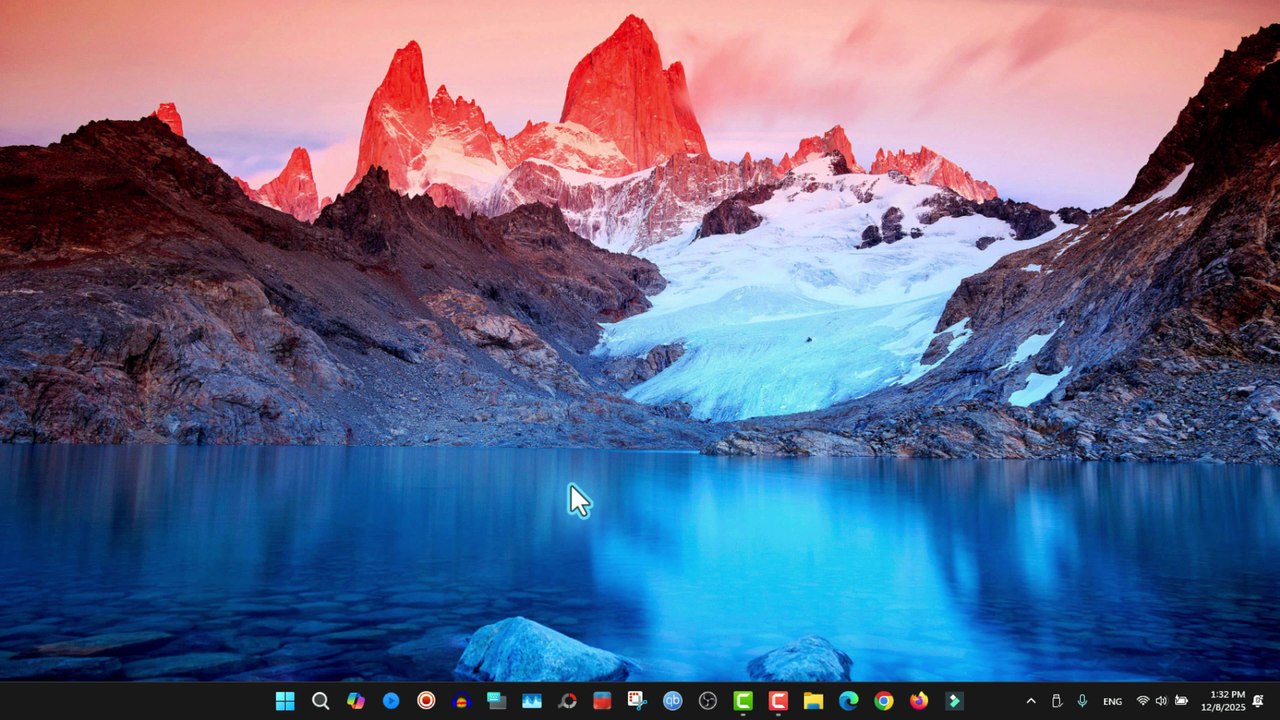Image resolution: width=1280 pixels, height=720 pixels.
Task: Open the green Camtasia icon
Action: click(x=743, y=701)
